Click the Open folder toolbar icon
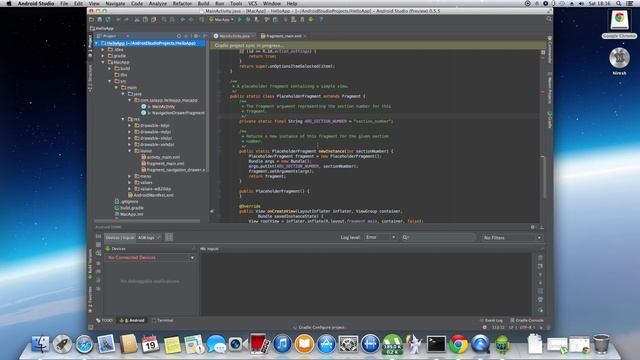640x360 pixels. (92, 19)
